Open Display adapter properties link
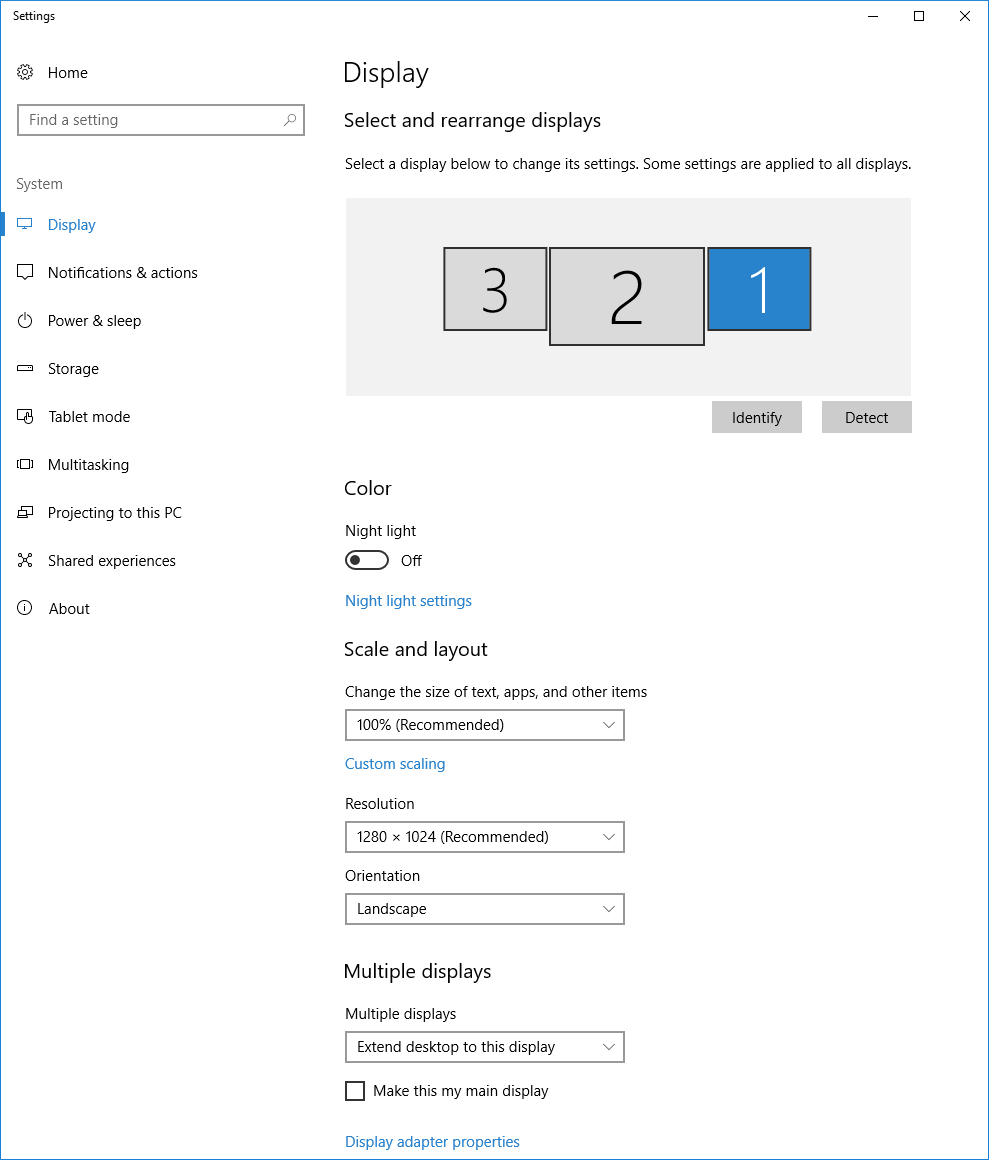The width and height of the screenshot is (989, 1160). (x=432, y=1142)
